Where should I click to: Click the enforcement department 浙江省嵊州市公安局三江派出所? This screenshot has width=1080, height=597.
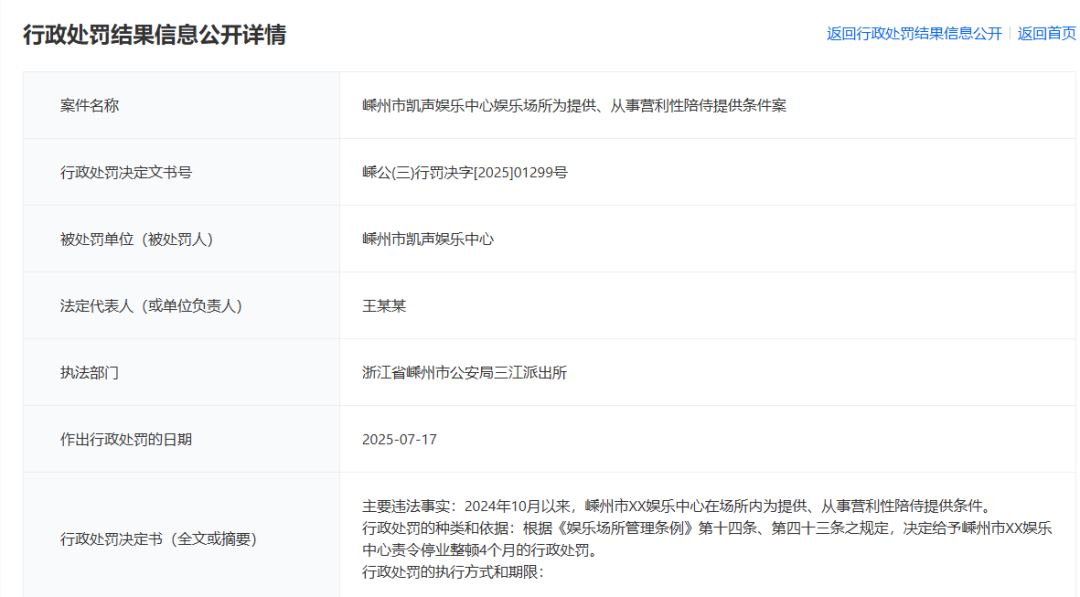(465, 373)
